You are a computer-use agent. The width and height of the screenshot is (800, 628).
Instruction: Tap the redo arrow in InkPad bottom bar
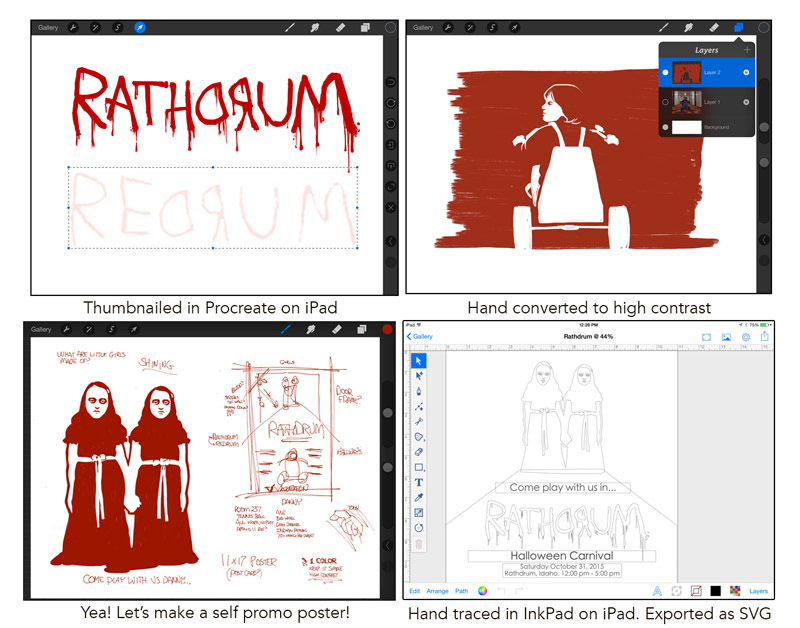coord(519,591)
